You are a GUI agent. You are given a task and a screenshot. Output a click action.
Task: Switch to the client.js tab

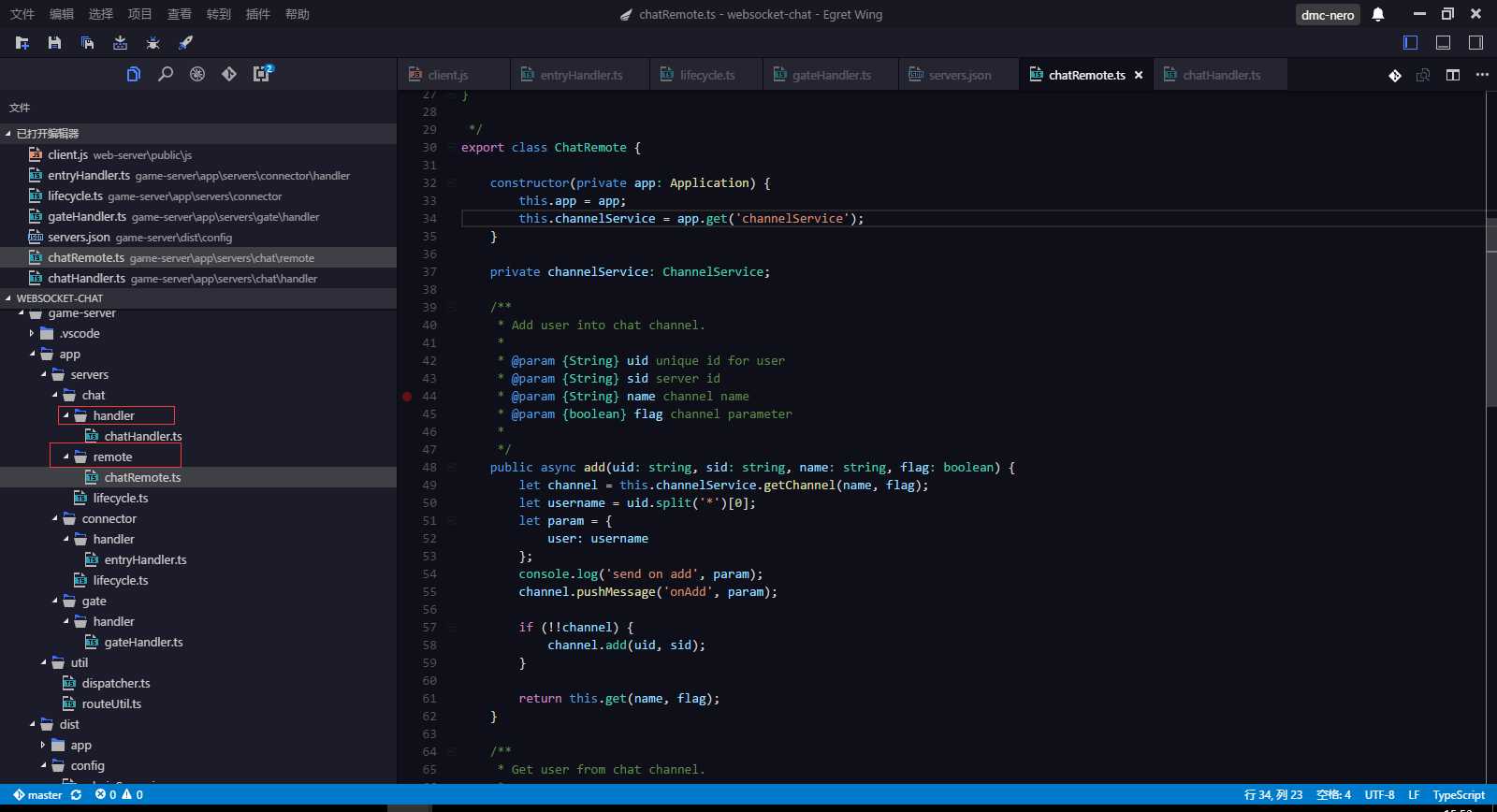(x=454, y=75)
